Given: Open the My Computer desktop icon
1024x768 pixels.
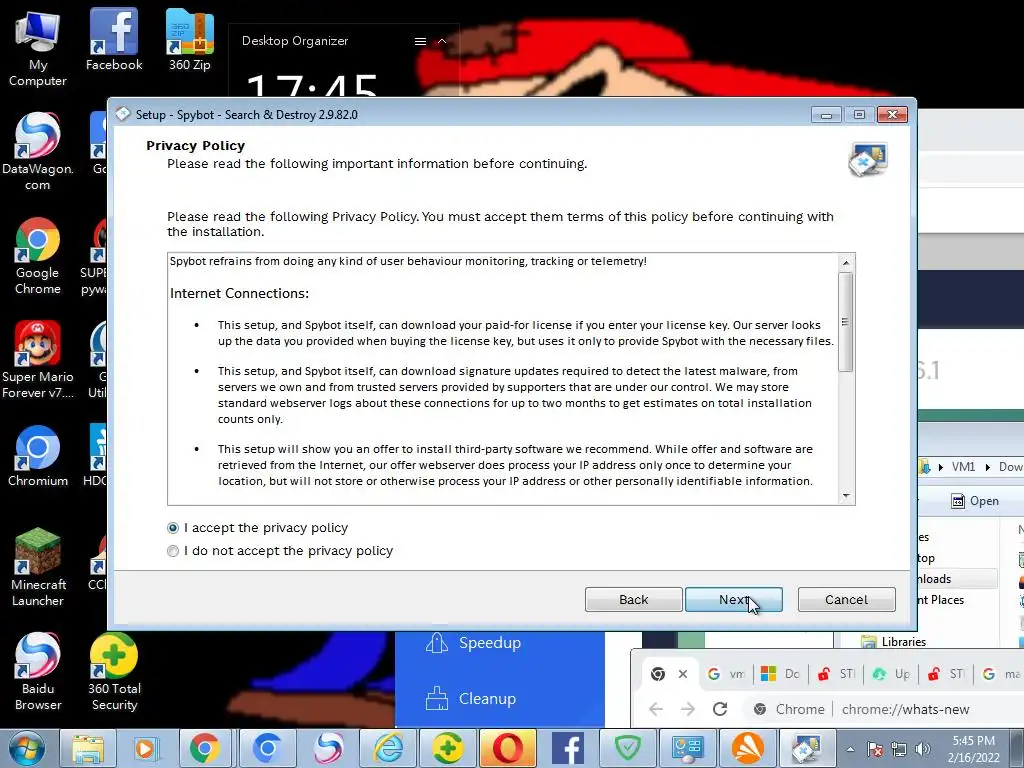Looking at the screenshot, I should coord(37,49).
